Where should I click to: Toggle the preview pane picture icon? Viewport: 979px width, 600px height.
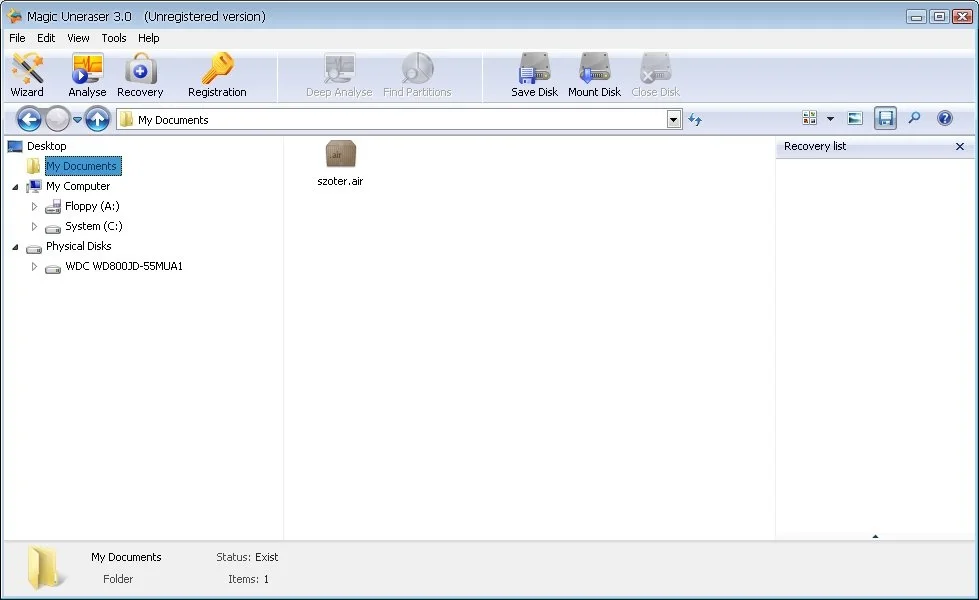tap(855, 119)
